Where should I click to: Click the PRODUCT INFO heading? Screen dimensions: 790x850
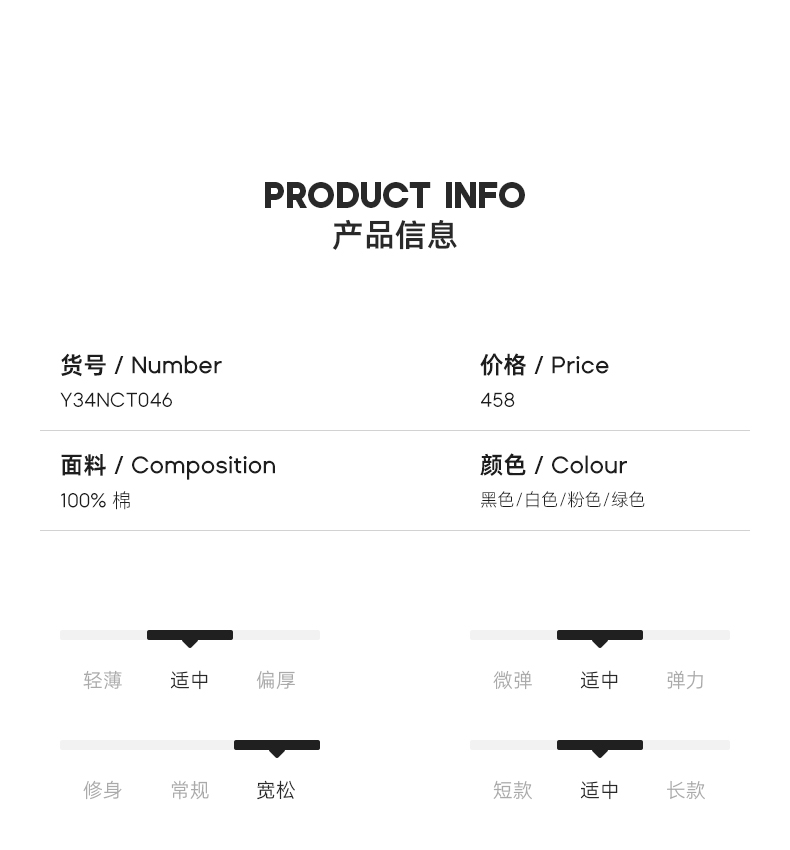tap(394, 196)
